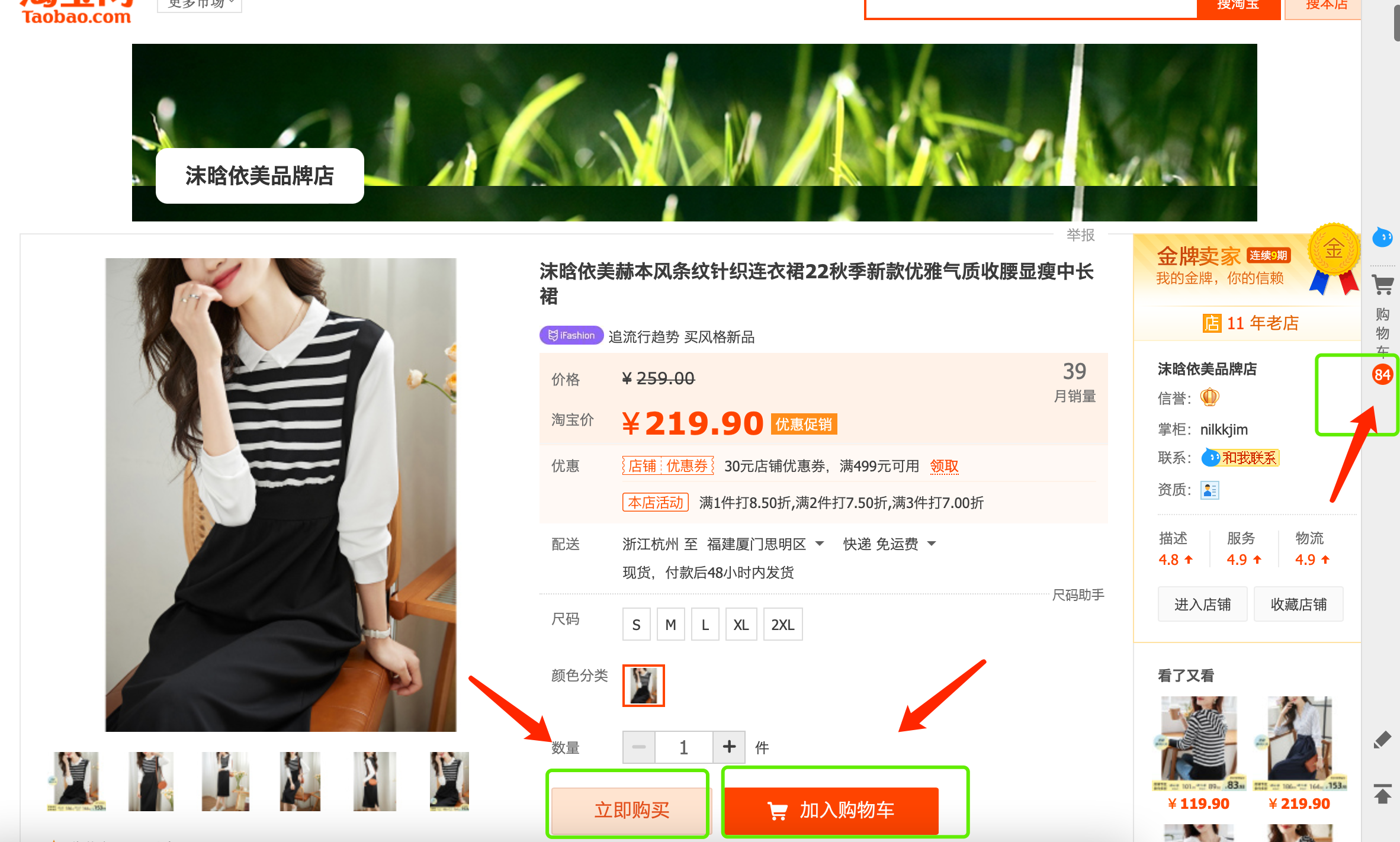1400x842 pixels.
Task: Open the shopping cart sidebar icon
Action: [x=1383, y=285]
